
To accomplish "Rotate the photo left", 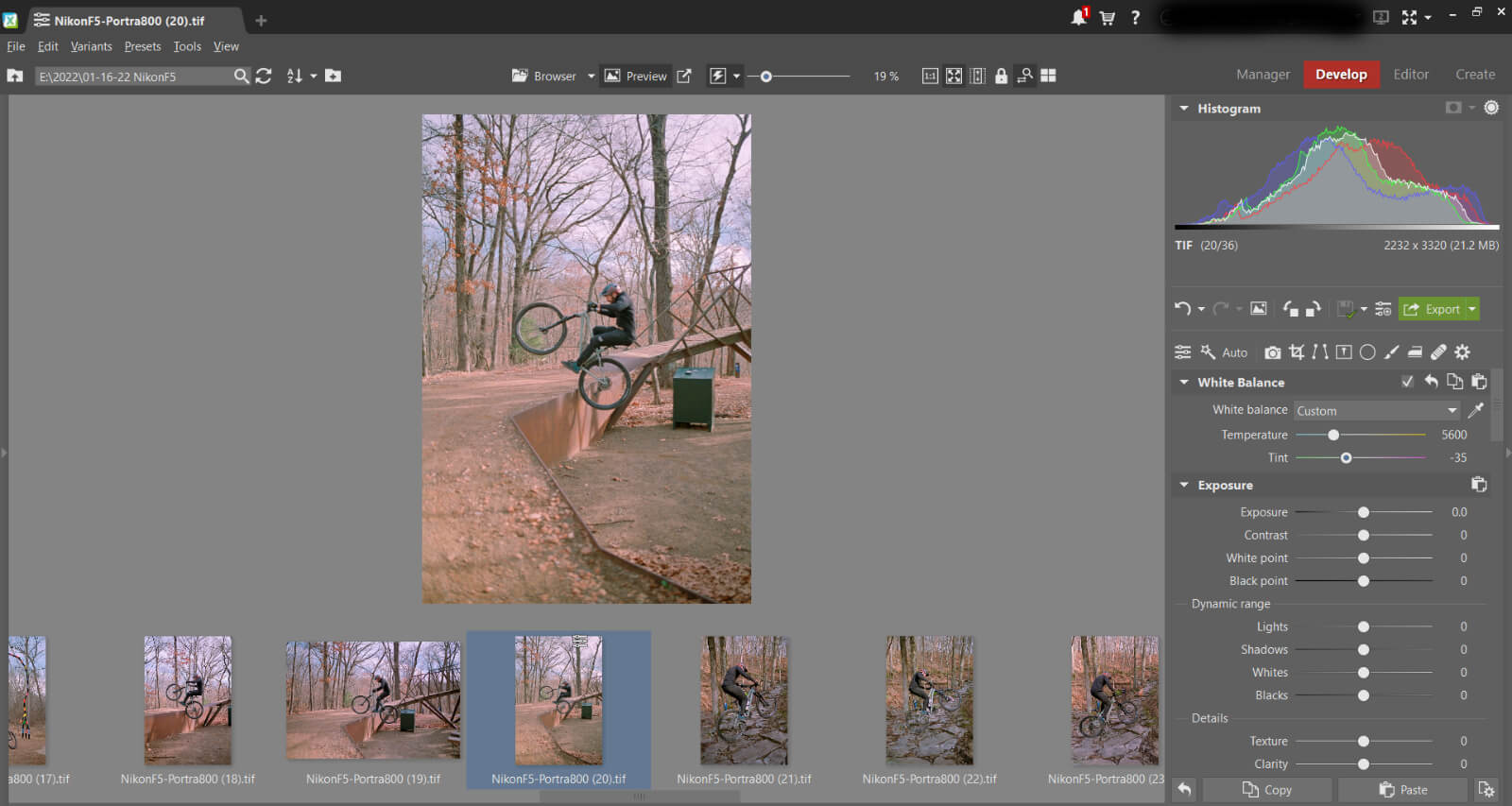I will pos(1290,309).
